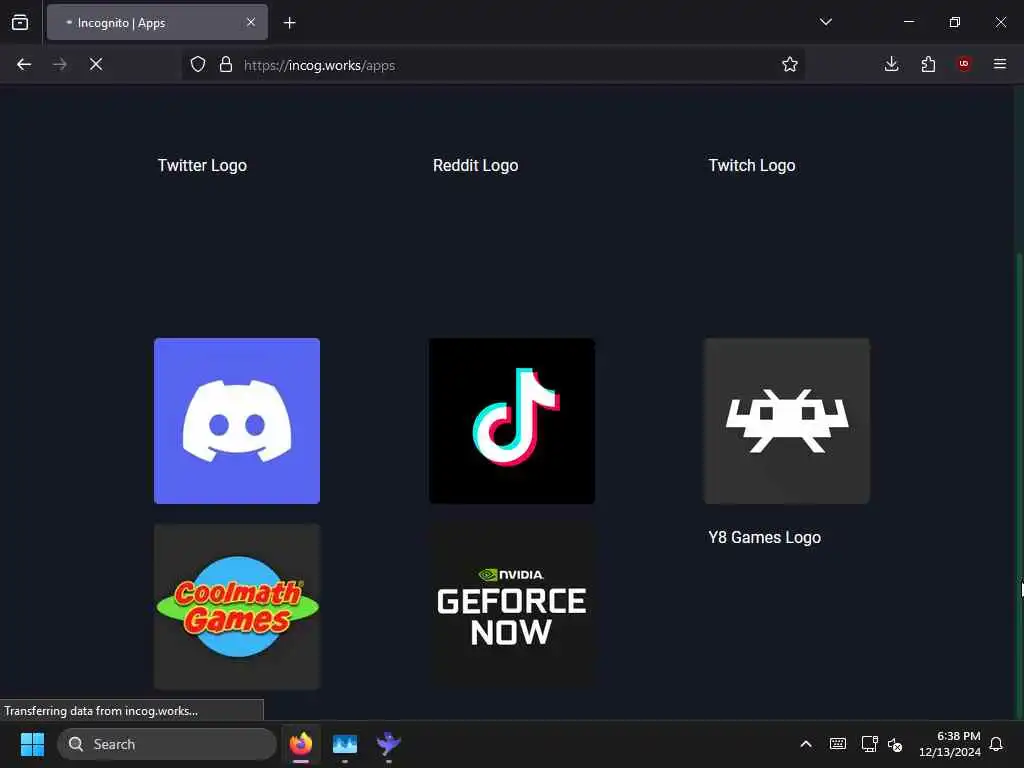Open the purple bird taskbar app
Viewport: 1024px width, 768px height.
click(389, 744)
